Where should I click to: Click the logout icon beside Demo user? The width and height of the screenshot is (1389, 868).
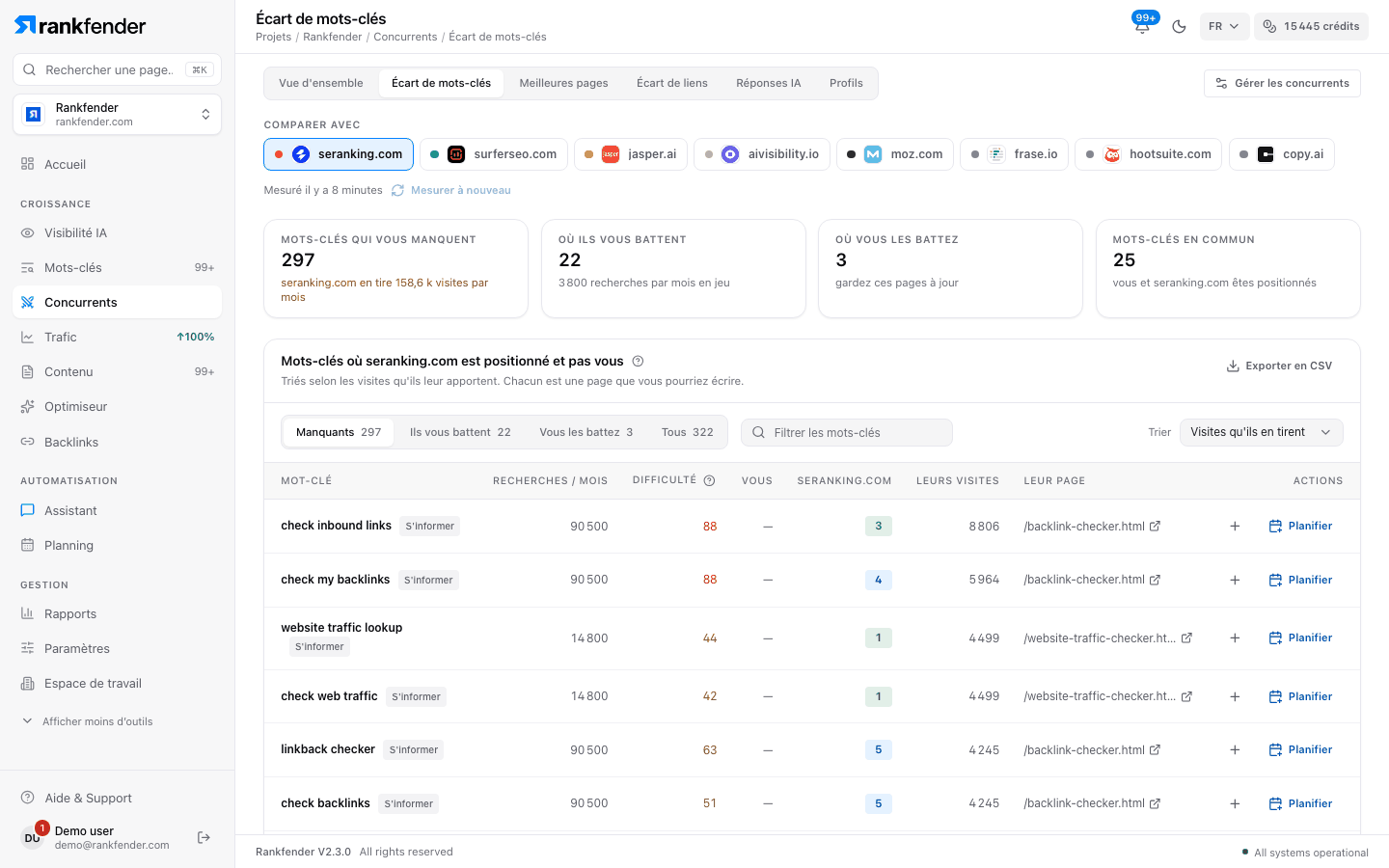coord(204,837)
